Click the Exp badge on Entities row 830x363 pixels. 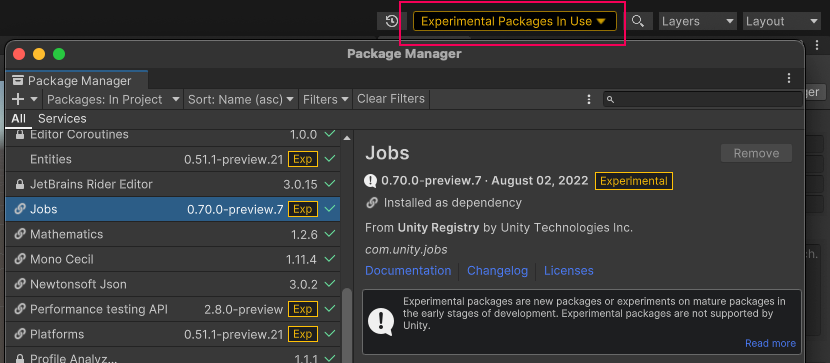tap(303, 159)
